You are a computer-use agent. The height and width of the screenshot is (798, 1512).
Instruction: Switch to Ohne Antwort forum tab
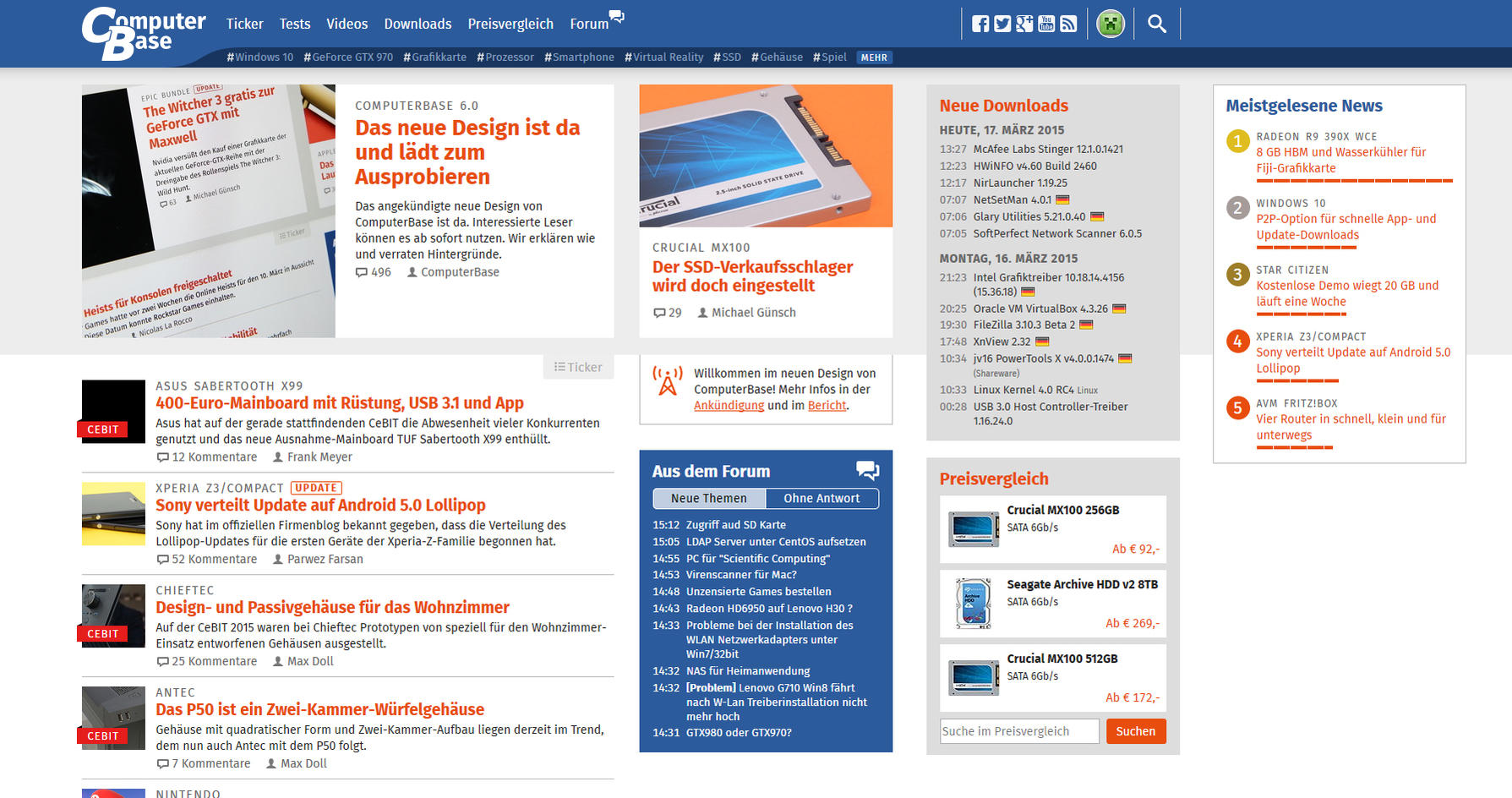[x=822, y=499]
